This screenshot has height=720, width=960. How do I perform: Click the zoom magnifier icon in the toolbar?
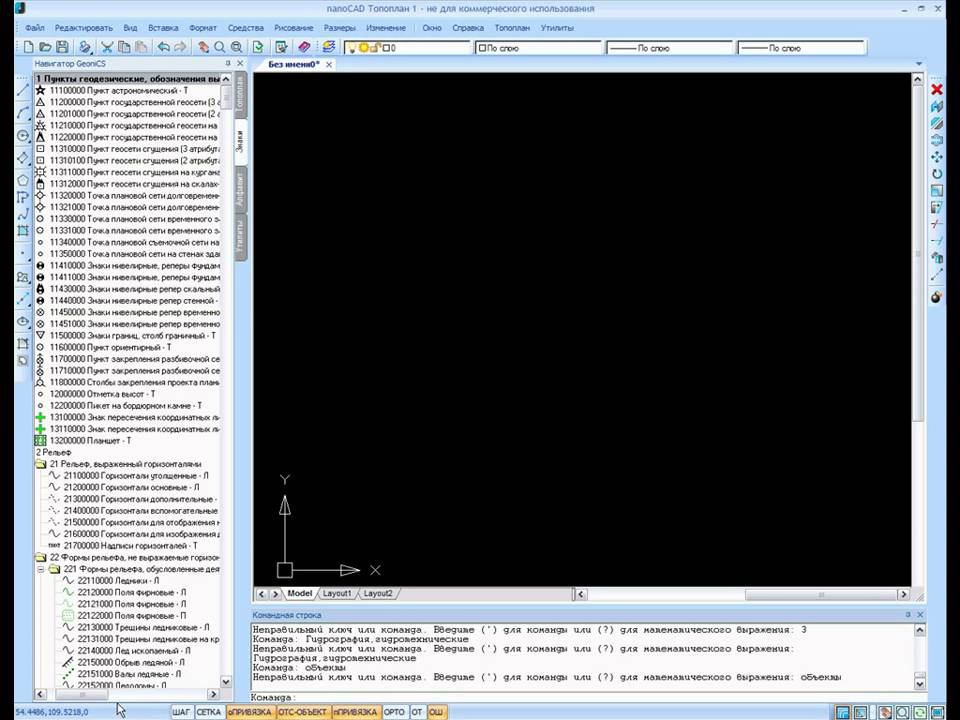tap(219, 47)
